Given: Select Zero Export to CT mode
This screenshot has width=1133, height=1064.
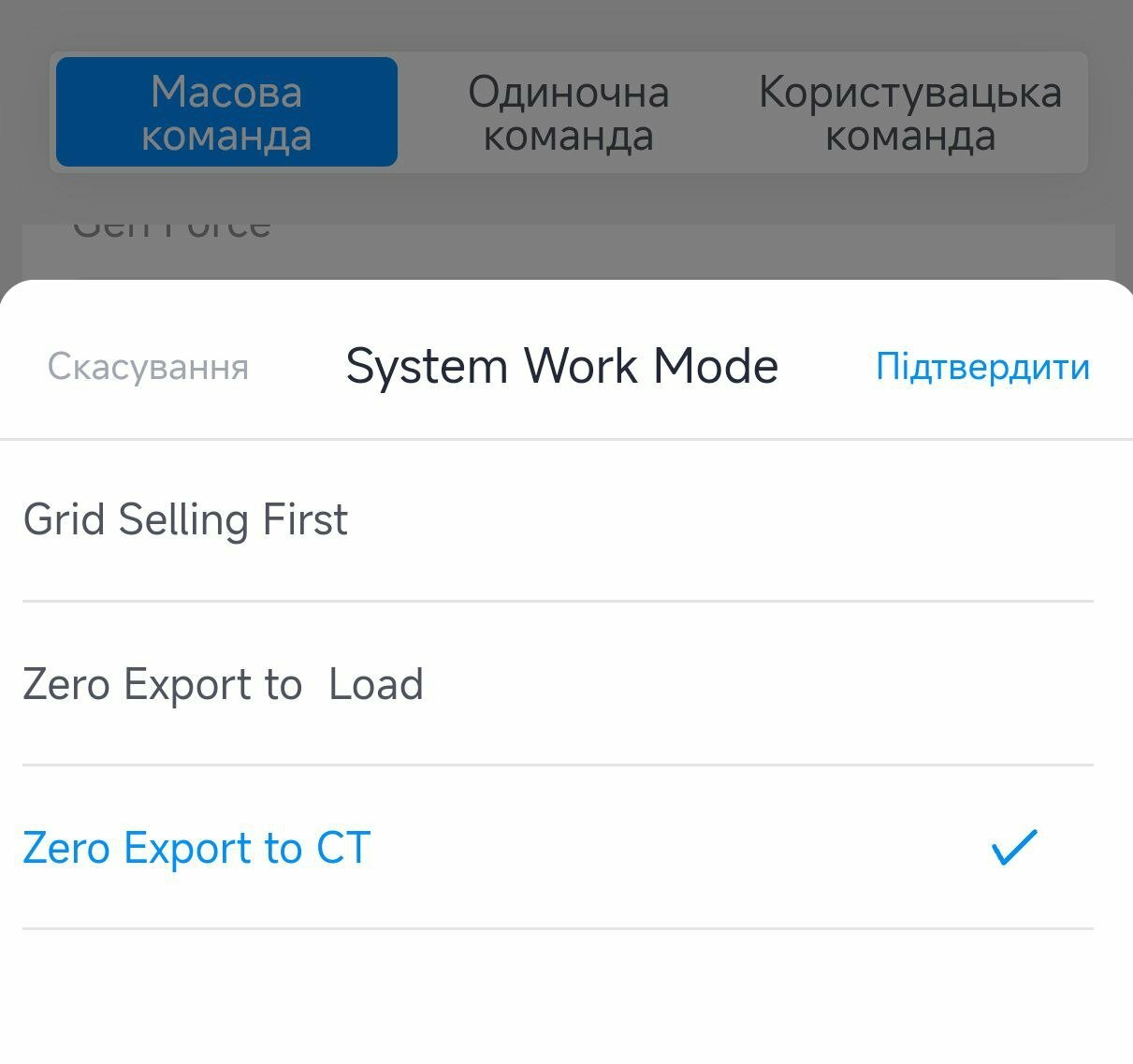Looking at the screenshot, I should 558,848.
